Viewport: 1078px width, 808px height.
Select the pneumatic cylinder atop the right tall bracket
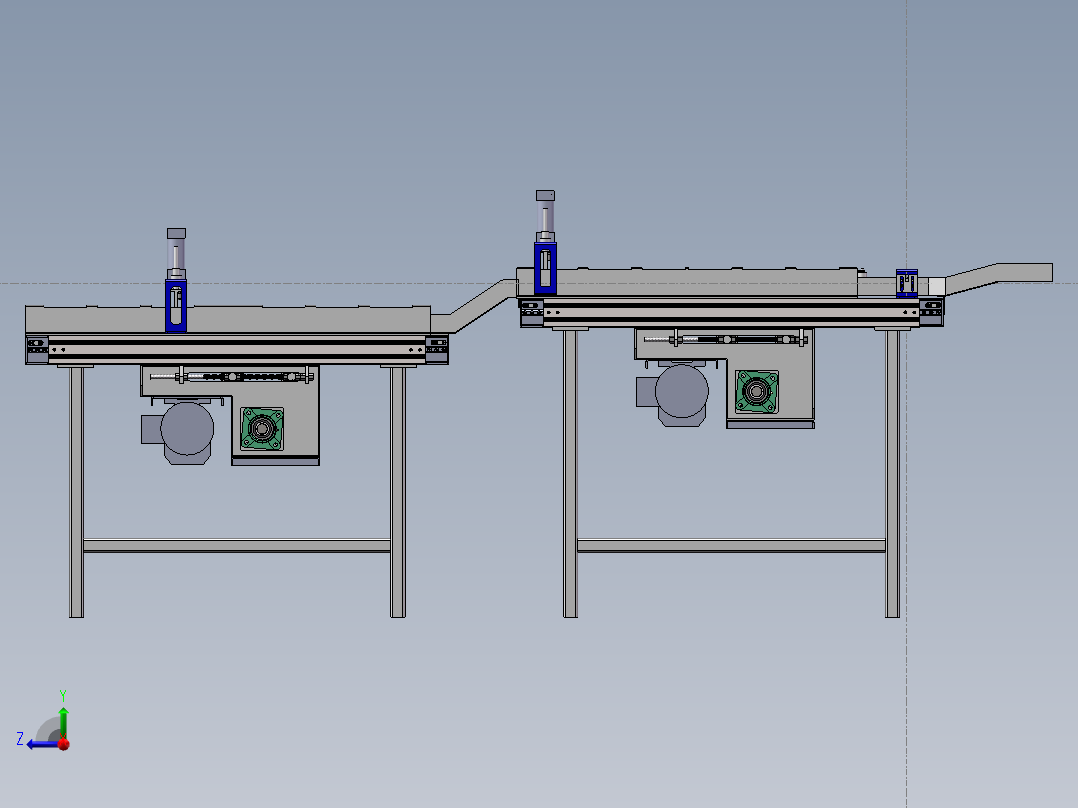coord(545,216)
